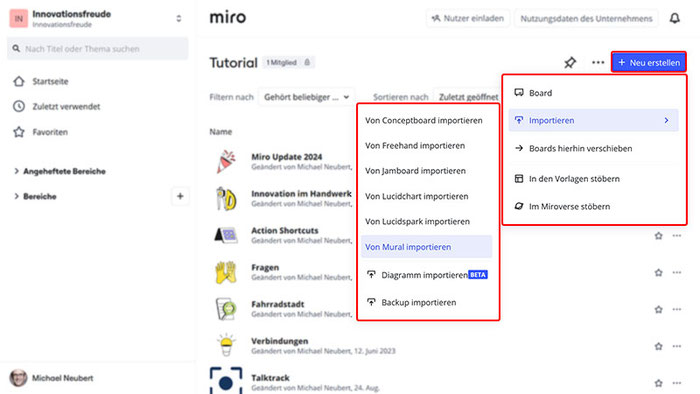The image size is (700, 394).
Task: Star the Fragen board as favorite
Action: 658,272
